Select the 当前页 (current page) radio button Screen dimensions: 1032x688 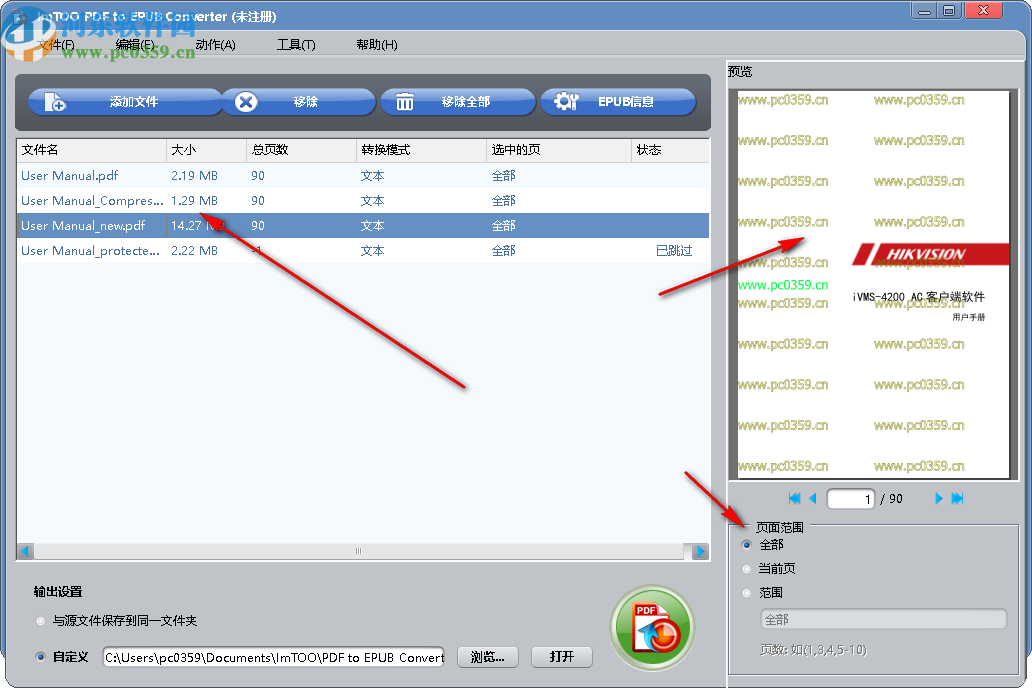[x=745, y=568]
